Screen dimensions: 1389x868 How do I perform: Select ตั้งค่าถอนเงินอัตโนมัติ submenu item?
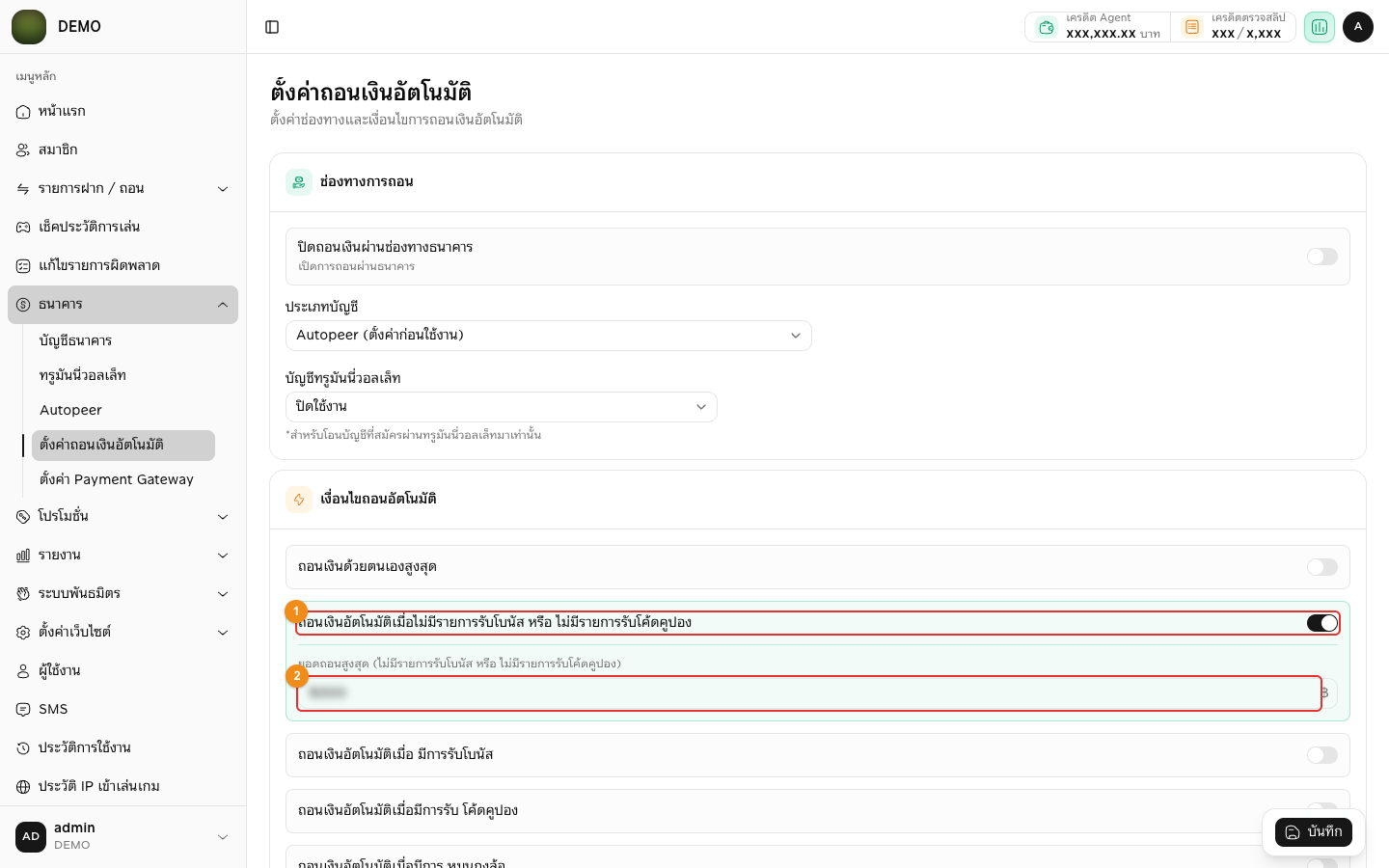(x=123, y=446)
